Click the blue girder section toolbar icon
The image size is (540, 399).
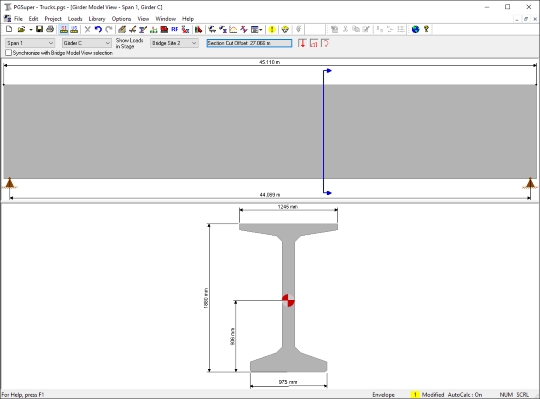(143, 29)
